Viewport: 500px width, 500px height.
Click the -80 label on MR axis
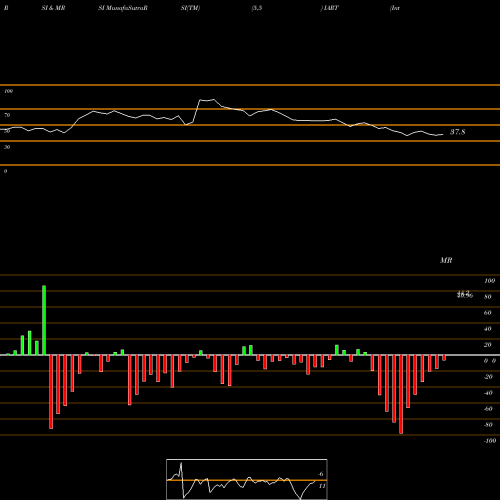pyautogui.click(x=488, y=425)
